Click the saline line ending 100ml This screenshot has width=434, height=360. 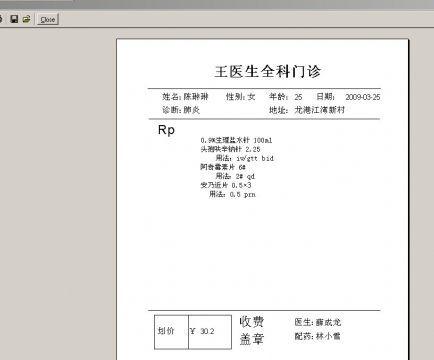click(236, 140)
